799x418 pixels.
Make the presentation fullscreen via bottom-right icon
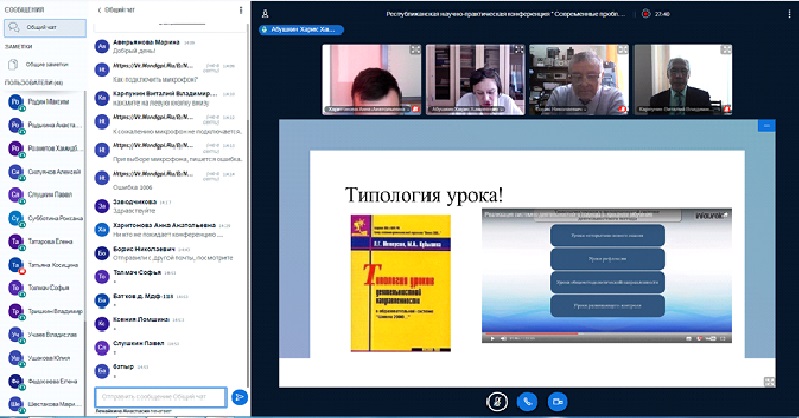pyautogui.click(x=768, y=380)
